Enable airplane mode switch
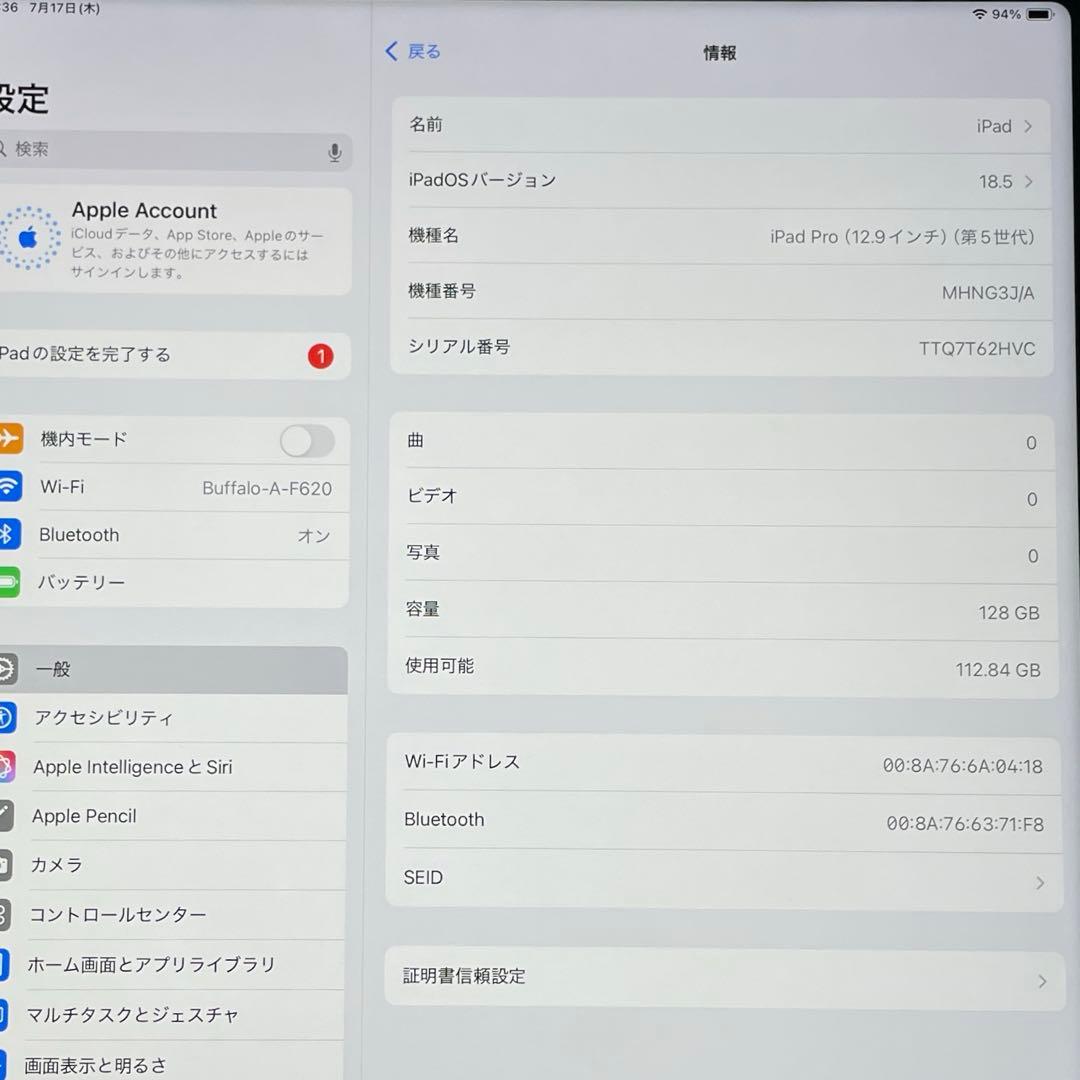The height and width of the screenshot is (1080, 1080). 306,441
